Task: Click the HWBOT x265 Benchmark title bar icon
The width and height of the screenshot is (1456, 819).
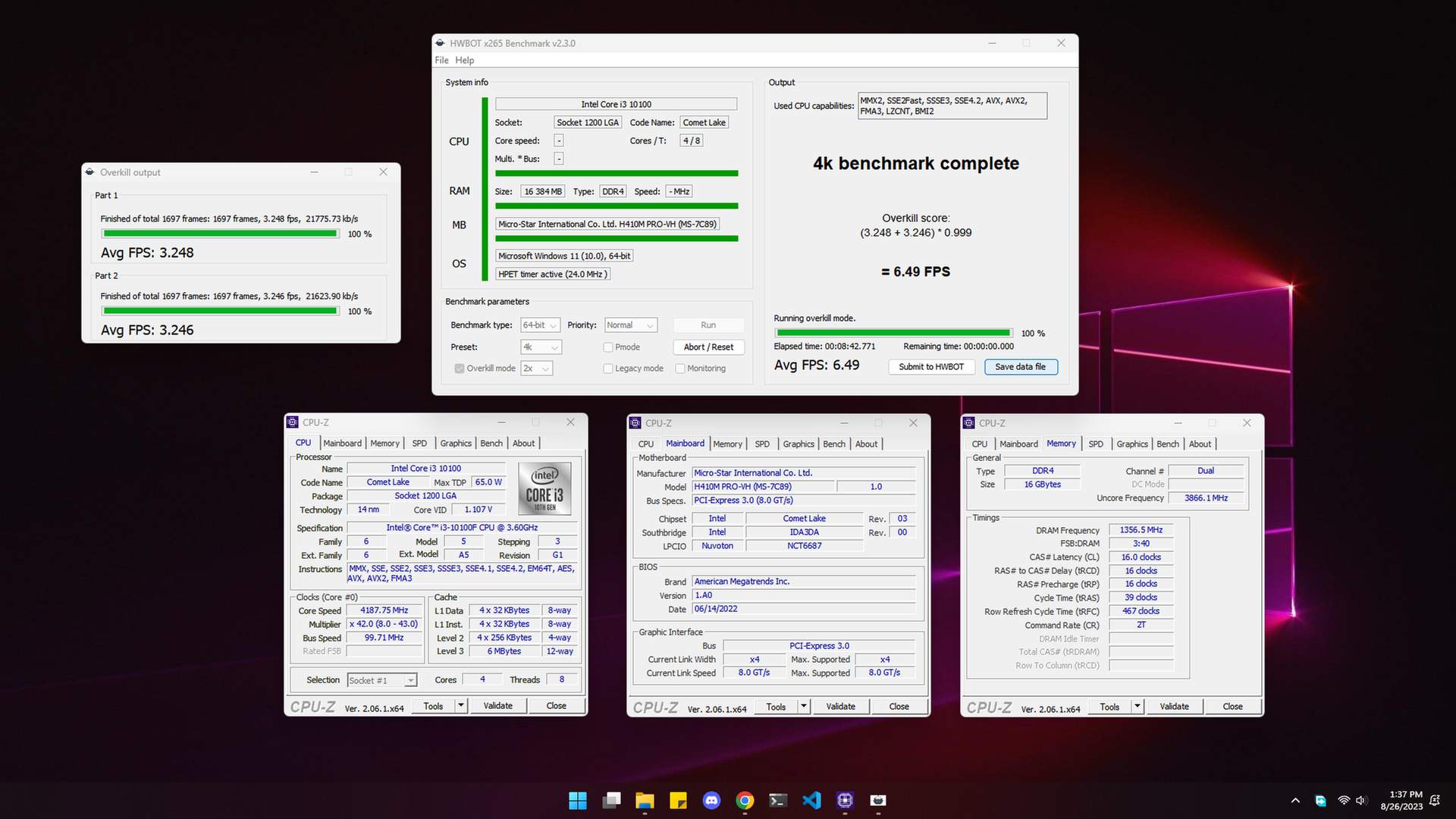Action: [441, 43]
